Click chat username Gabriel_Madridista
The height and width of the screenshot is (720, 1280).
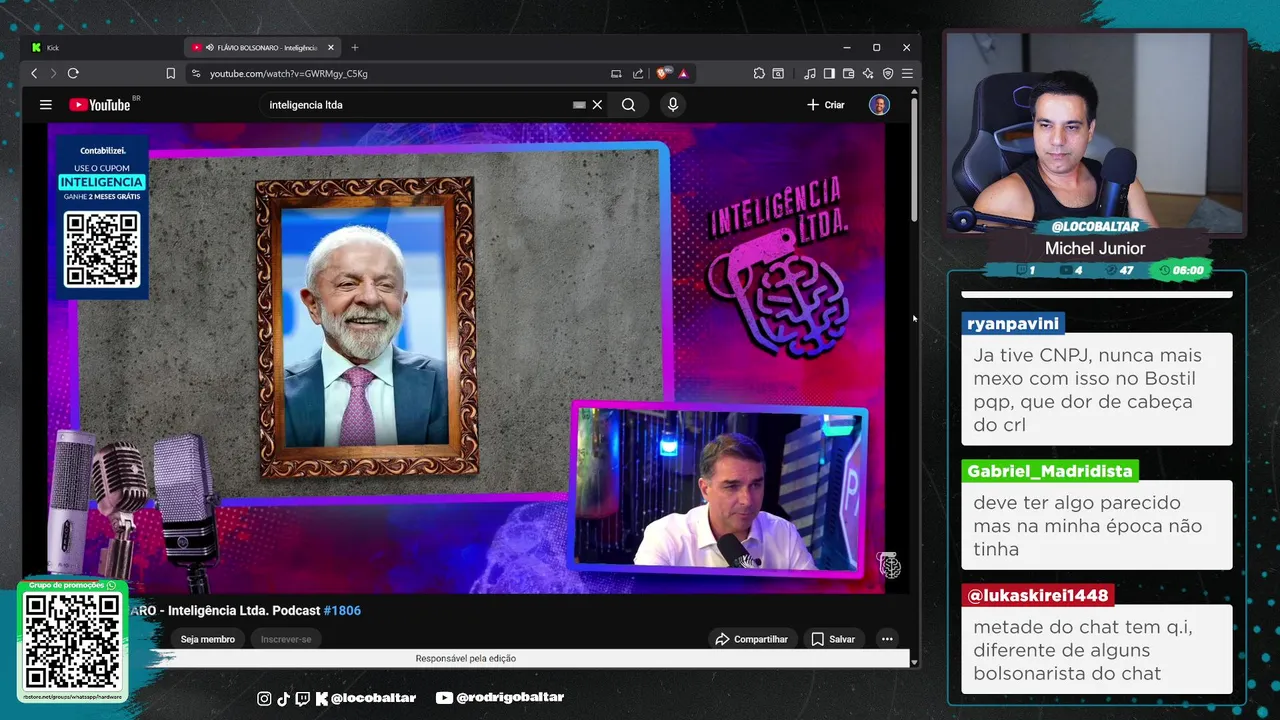(x=1050, y=471)
